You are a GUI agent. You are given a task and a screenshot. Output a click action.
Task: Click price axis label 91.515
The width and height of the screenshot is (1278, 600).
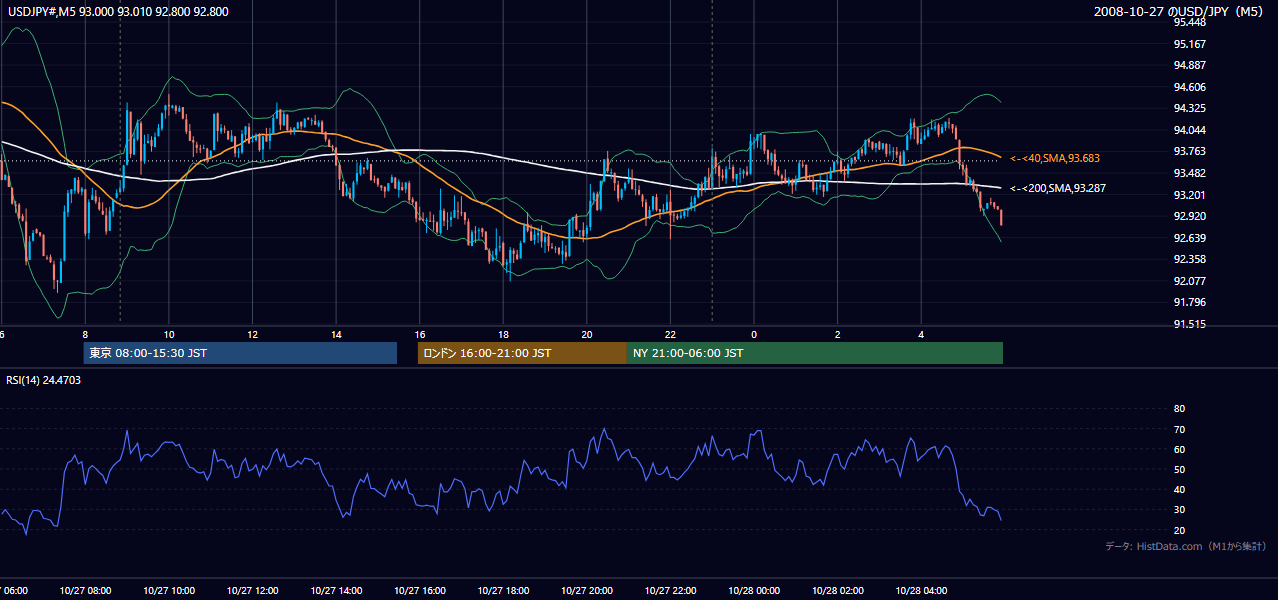point(1190,324)
